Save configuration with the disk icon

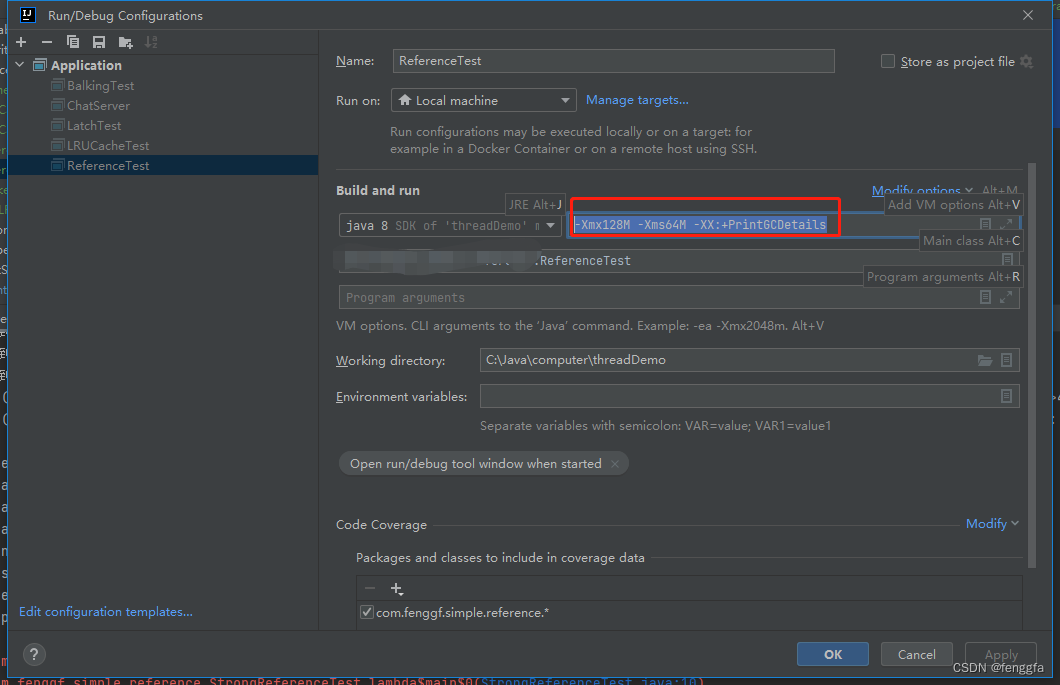(x=99, y=42)
